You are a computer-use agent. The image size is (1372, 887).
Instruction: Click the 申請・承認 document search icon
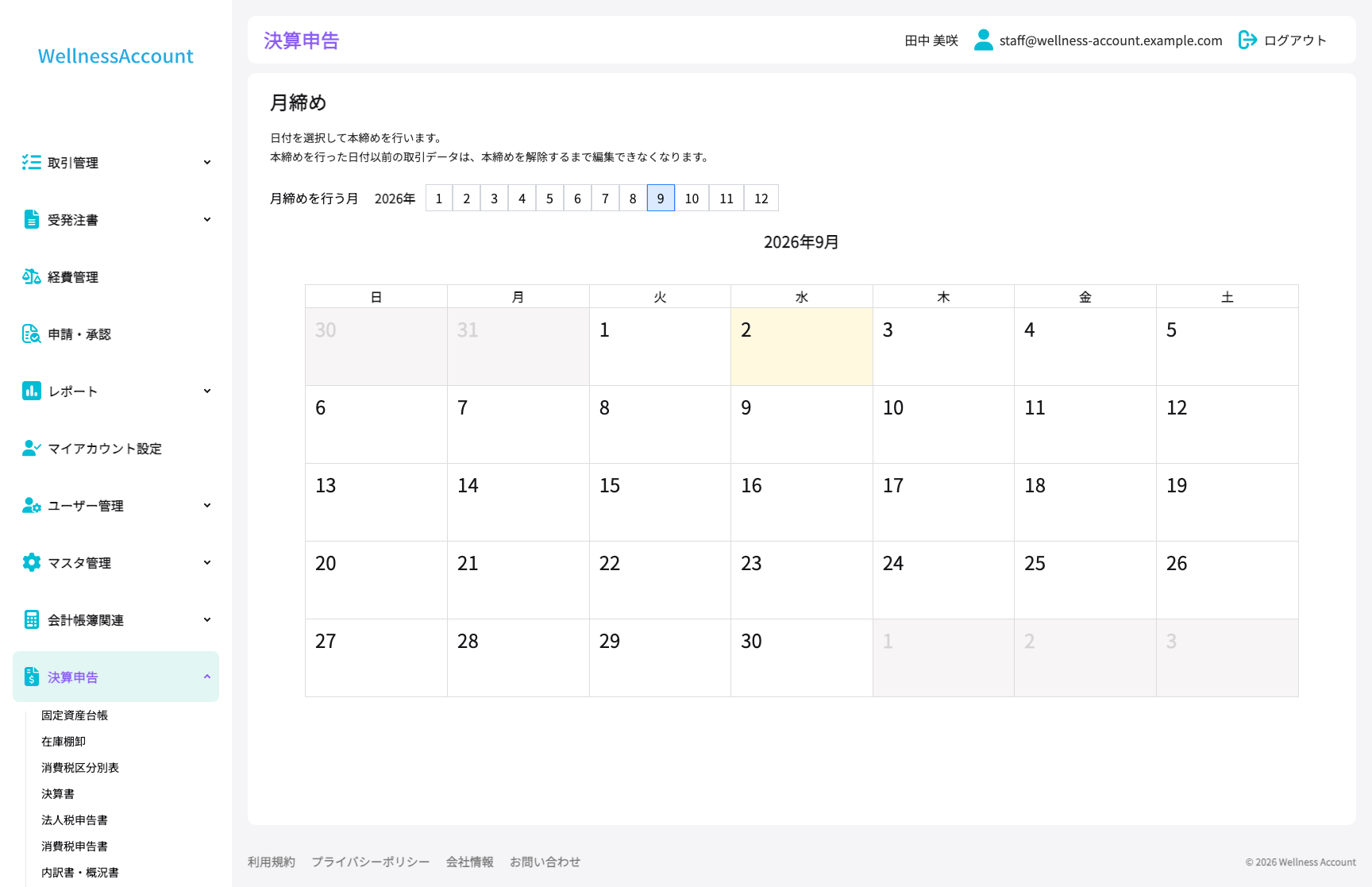[32, 334]
